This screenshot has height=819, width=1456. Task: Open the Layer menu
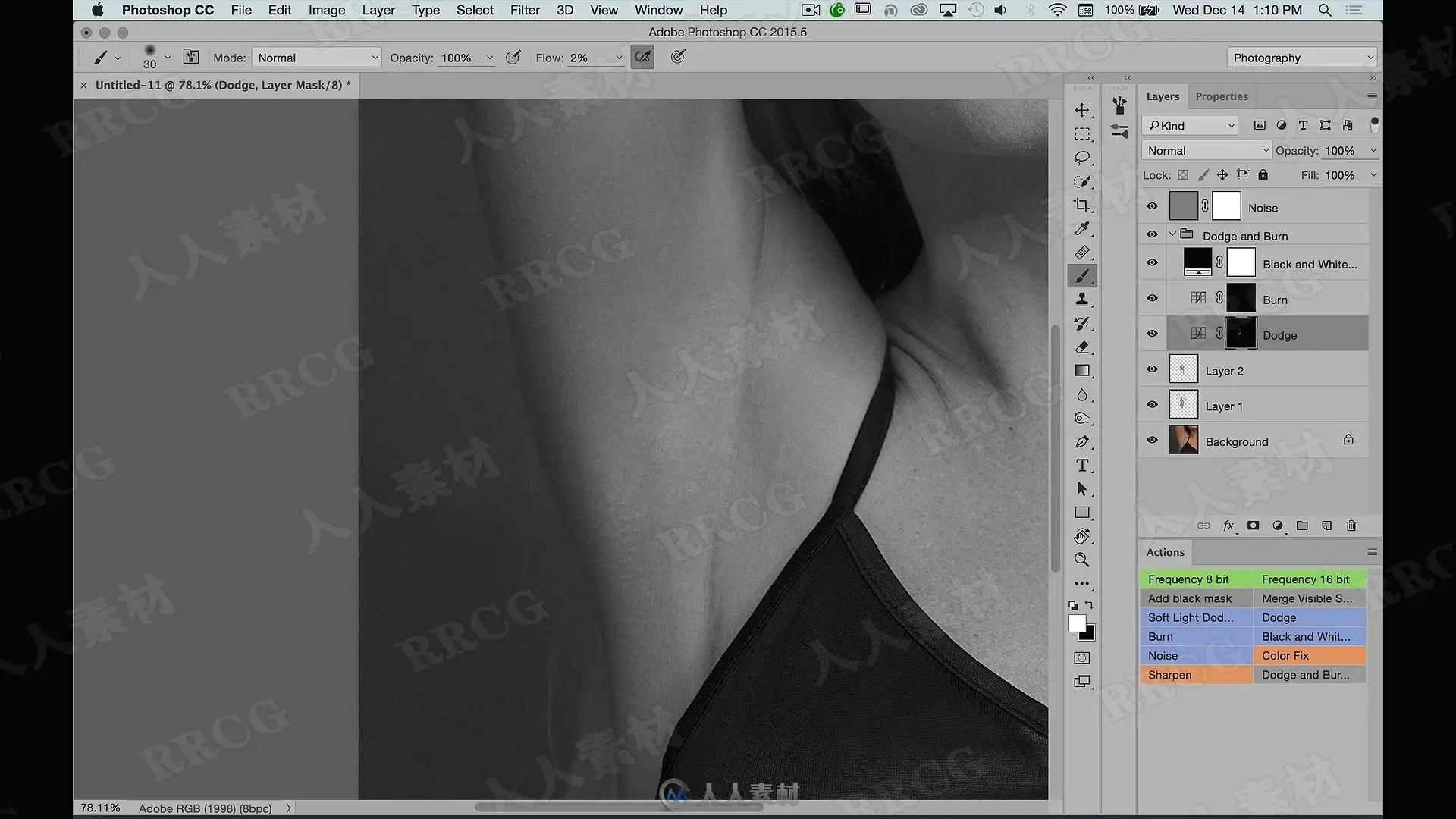point(378,10)
